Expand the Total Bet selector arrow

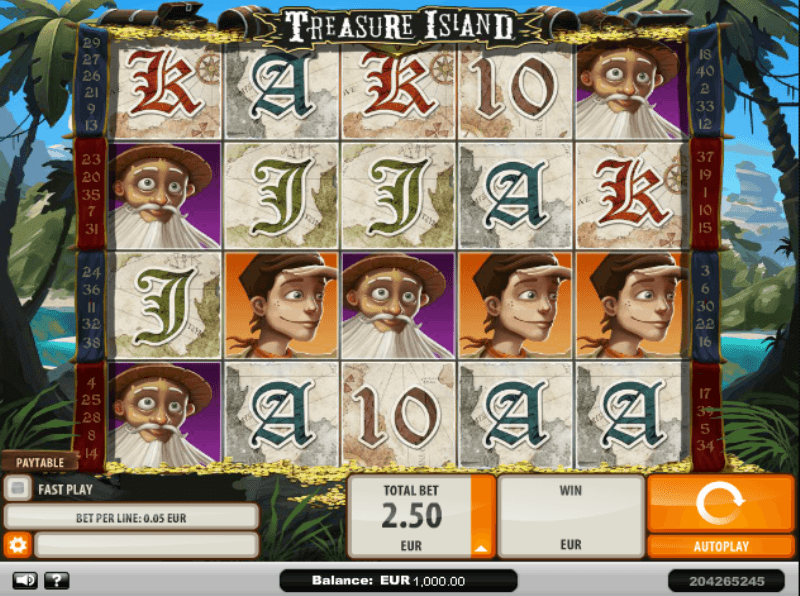tap(481, 549)
